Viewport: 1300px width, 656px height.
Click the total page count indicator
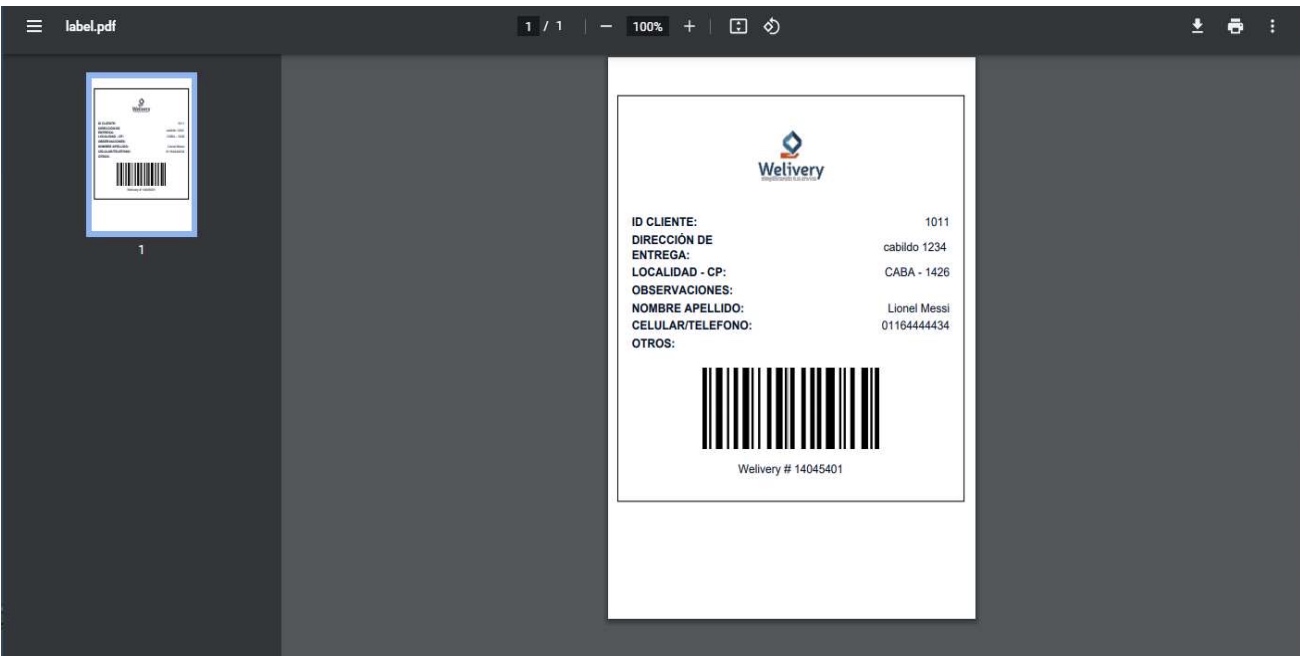pos(559,26)
